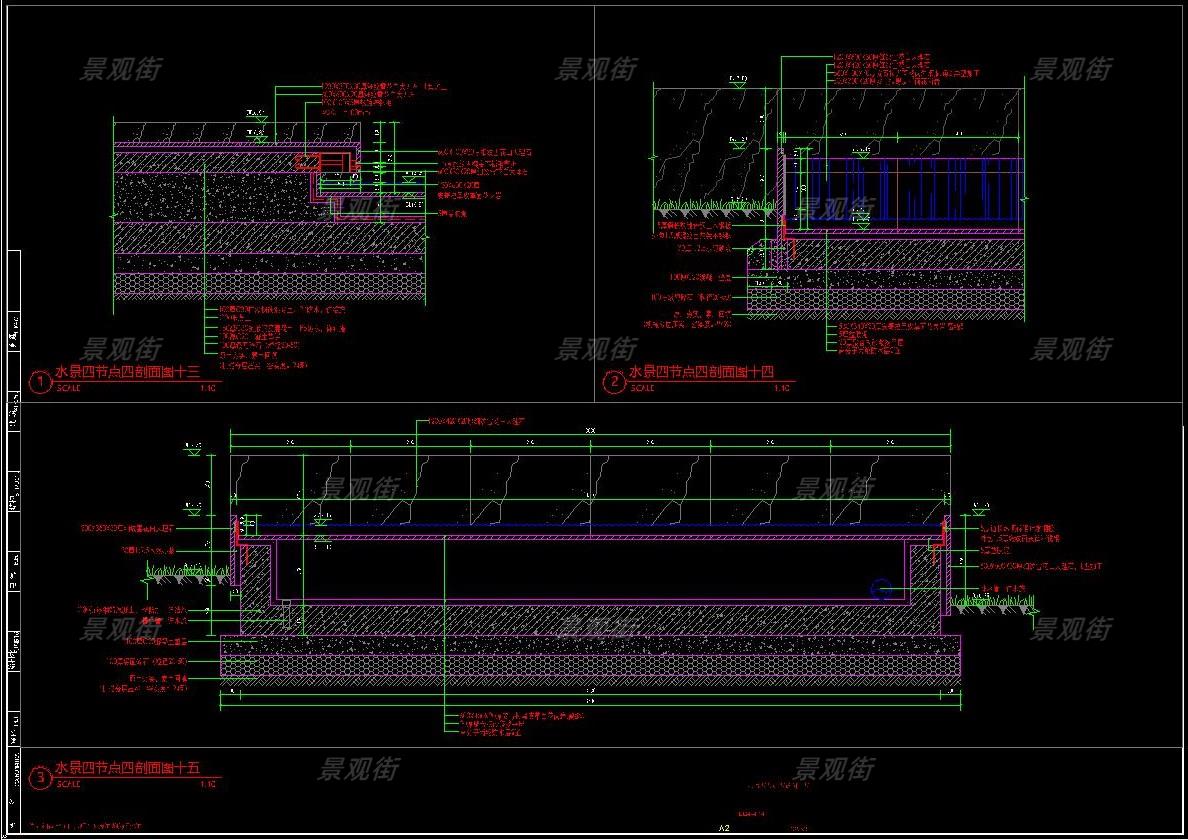Select the top overall dimension line in drawing 3
Viewport: 1188px width, 840px height.
pyautogui.click(x=590, y=432)
